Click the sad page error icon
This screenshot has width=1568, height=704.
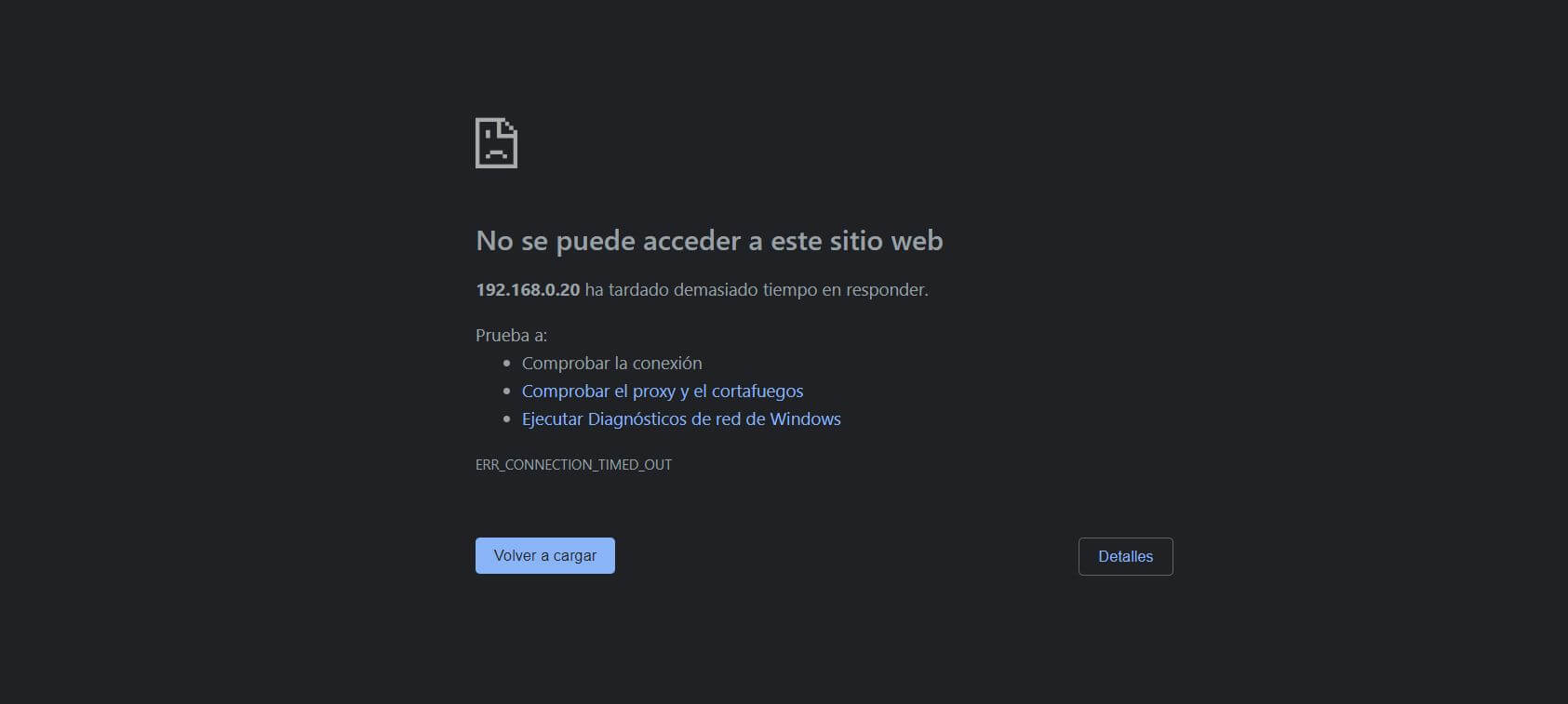tap(496, 142)
